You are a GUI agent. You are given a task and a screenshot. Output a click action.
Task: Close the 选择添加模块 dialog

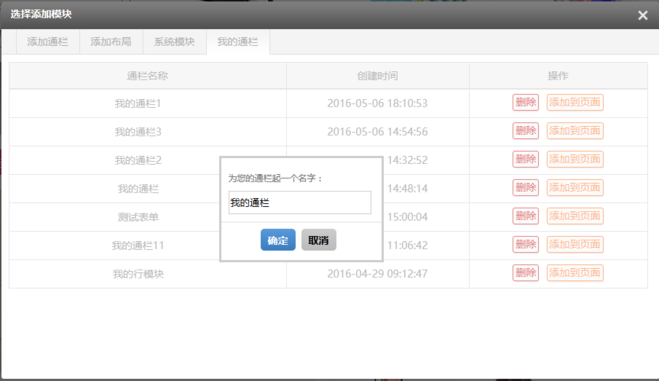tap(643, 16)
